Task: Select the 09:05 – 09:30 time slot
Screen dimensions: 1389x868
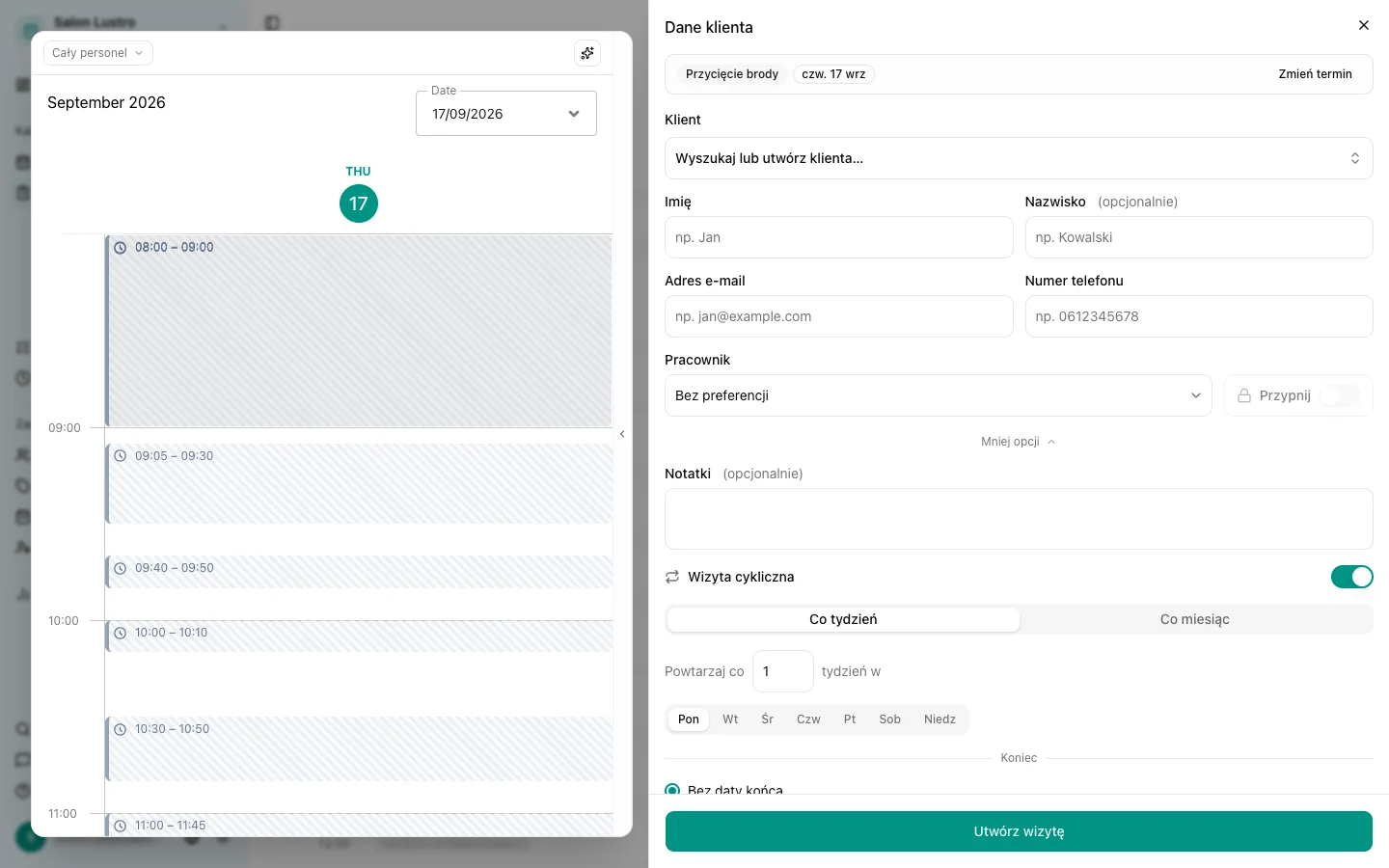Action: tap(359, 484)
